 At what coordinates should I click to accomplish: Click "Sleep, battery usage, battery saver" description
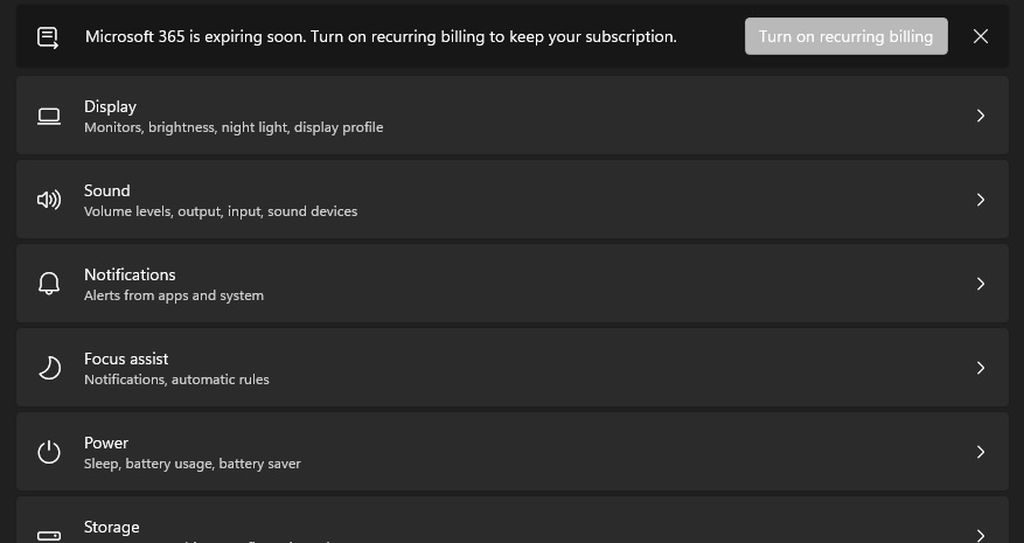click(x=192, y=464)
